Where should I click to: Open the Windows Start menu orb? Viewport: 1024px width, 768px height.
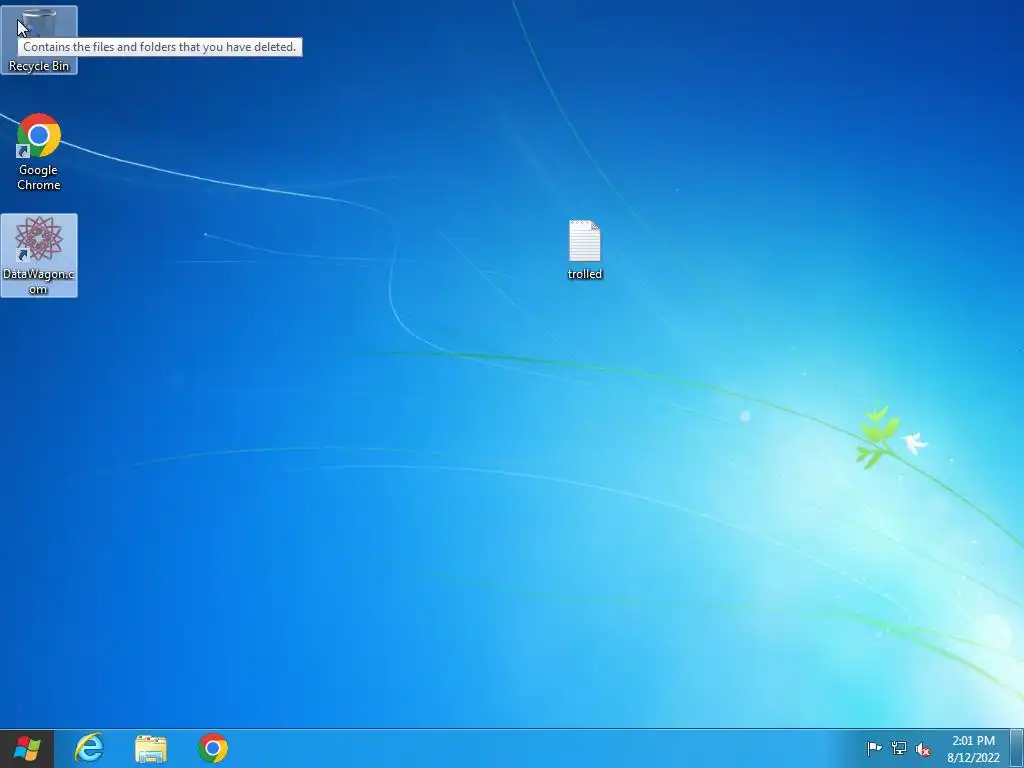(27, 748)
